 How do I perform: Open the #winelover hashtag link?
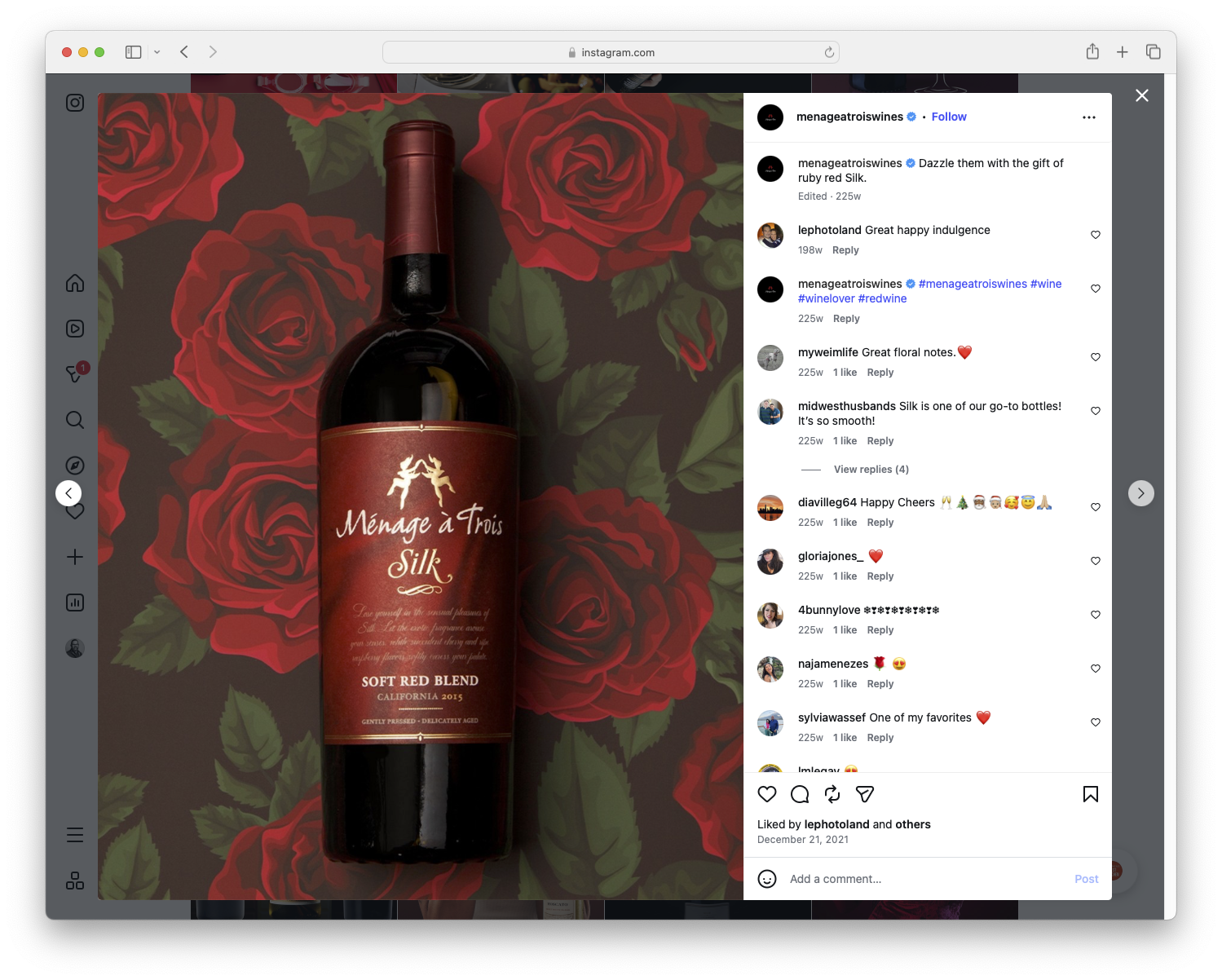825,298
